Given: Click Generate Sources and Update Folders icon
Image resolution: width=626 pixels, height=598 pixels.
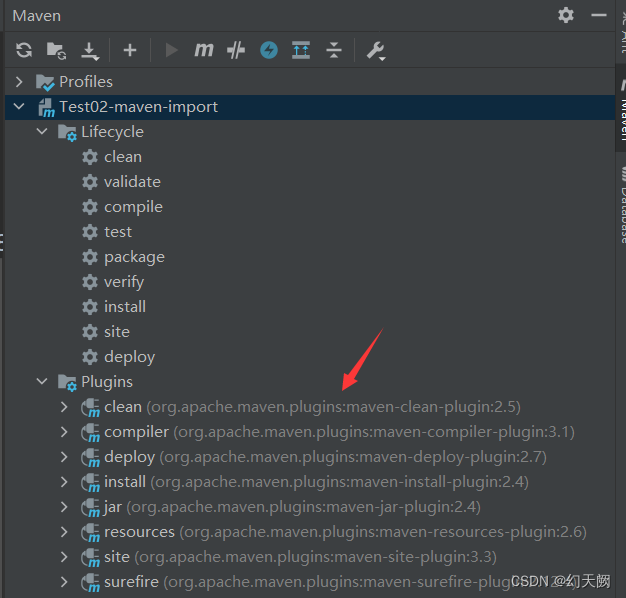Looking at the screenshot, I should click(x=56, y=51).
